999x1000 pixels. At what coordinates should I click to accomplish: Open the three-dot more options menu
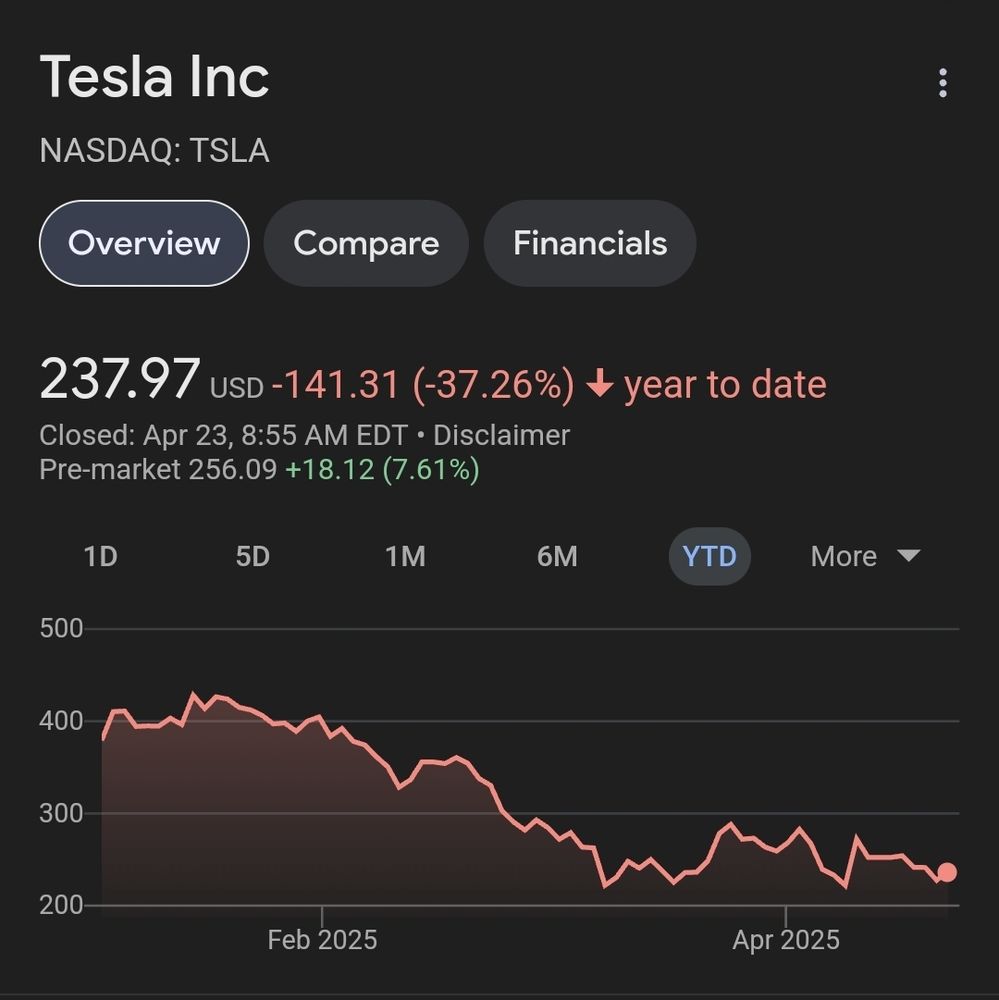point(942,83)
